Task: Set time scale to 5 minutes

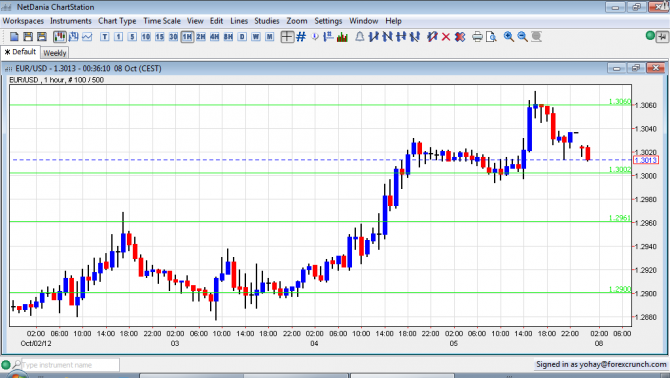Action: click(x=132, y=37)
